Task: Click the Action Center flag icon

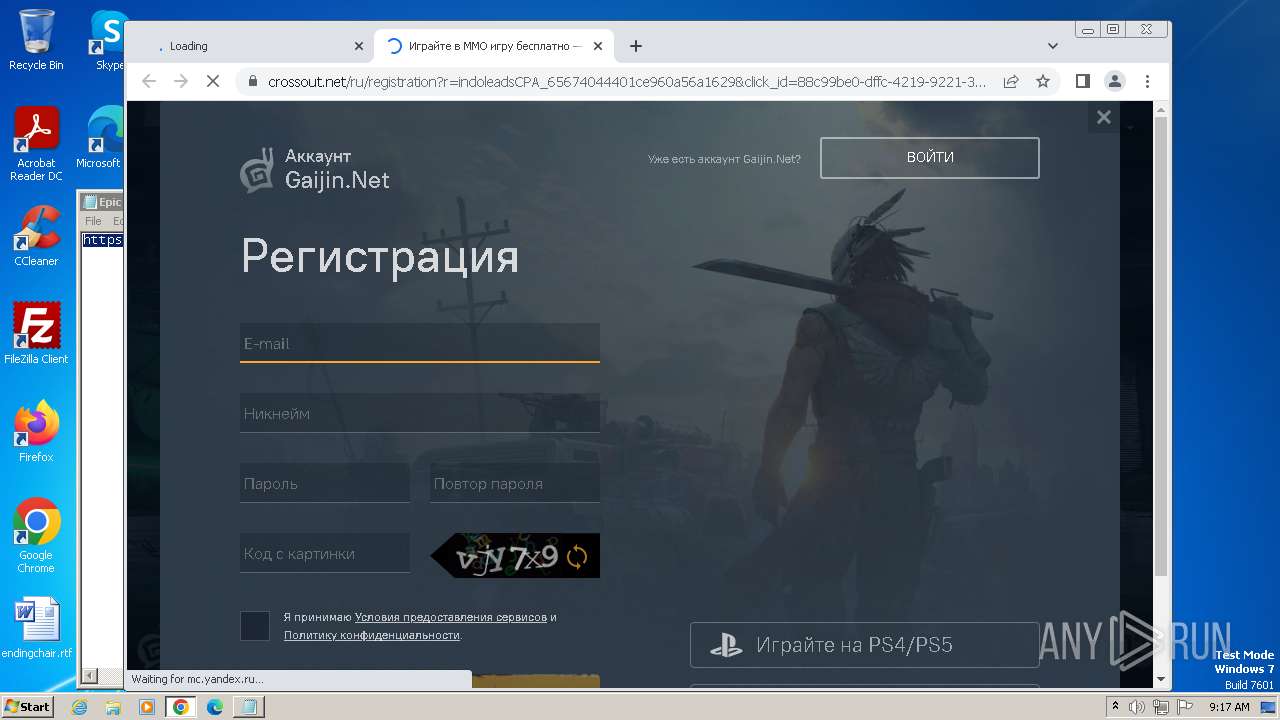Action: point(1184,707)
